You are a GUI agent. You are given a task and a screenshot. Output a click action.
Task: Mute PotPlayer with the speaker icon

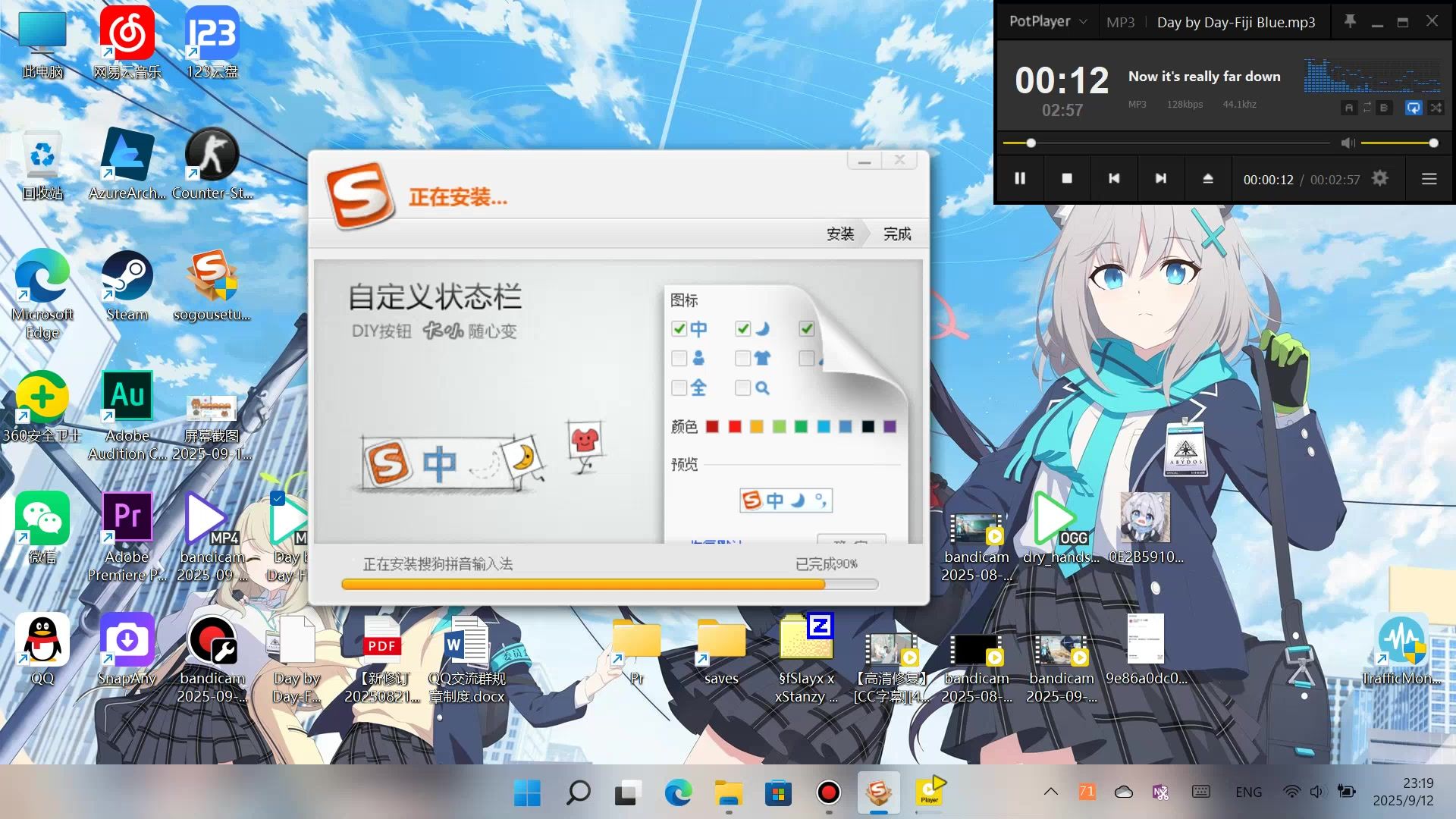tap(1348, 143)
